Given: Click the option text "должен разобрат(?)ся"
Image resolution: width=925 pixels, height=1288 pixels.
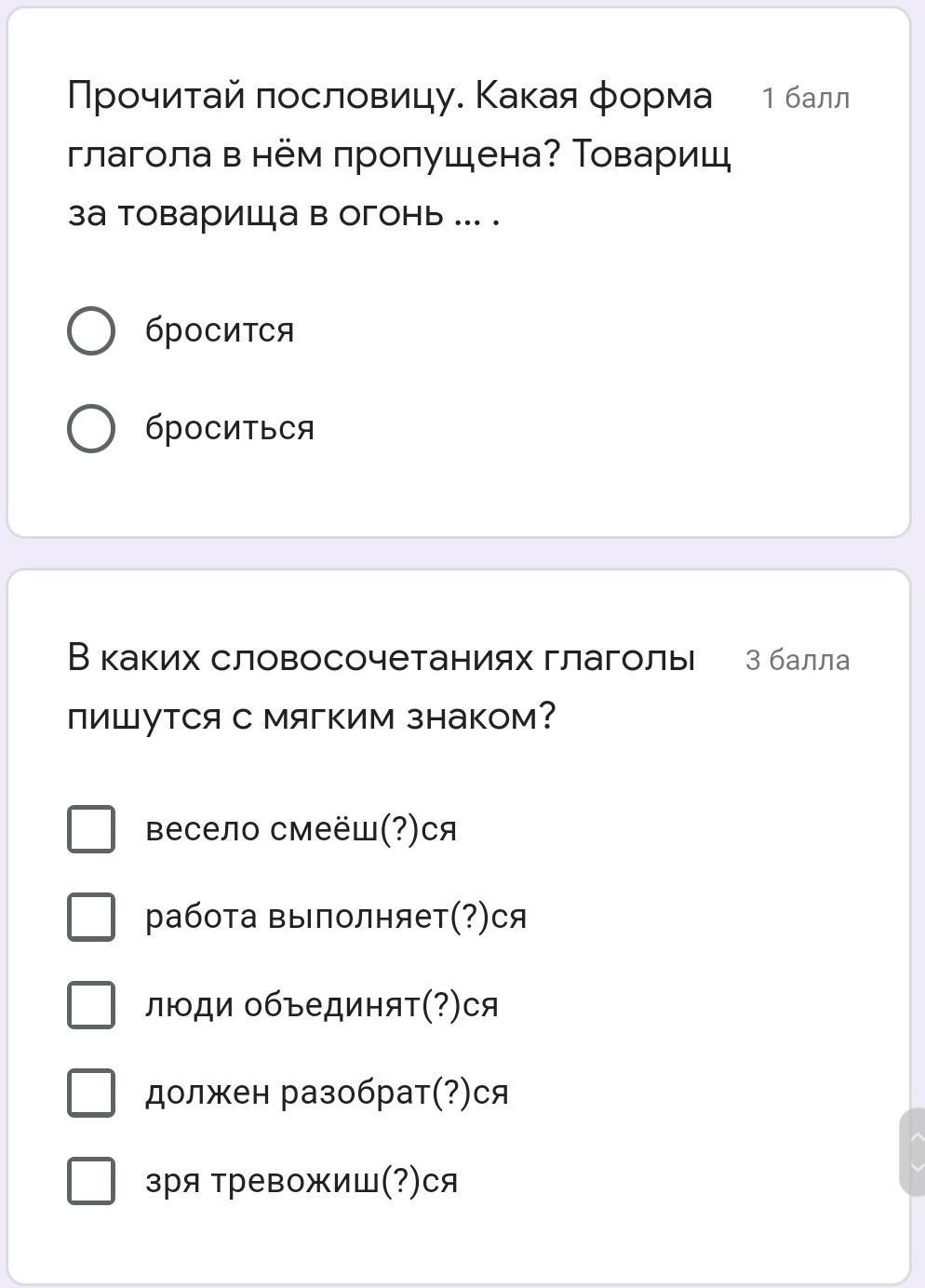Looking at the screenshot, I should [327, 1093].
